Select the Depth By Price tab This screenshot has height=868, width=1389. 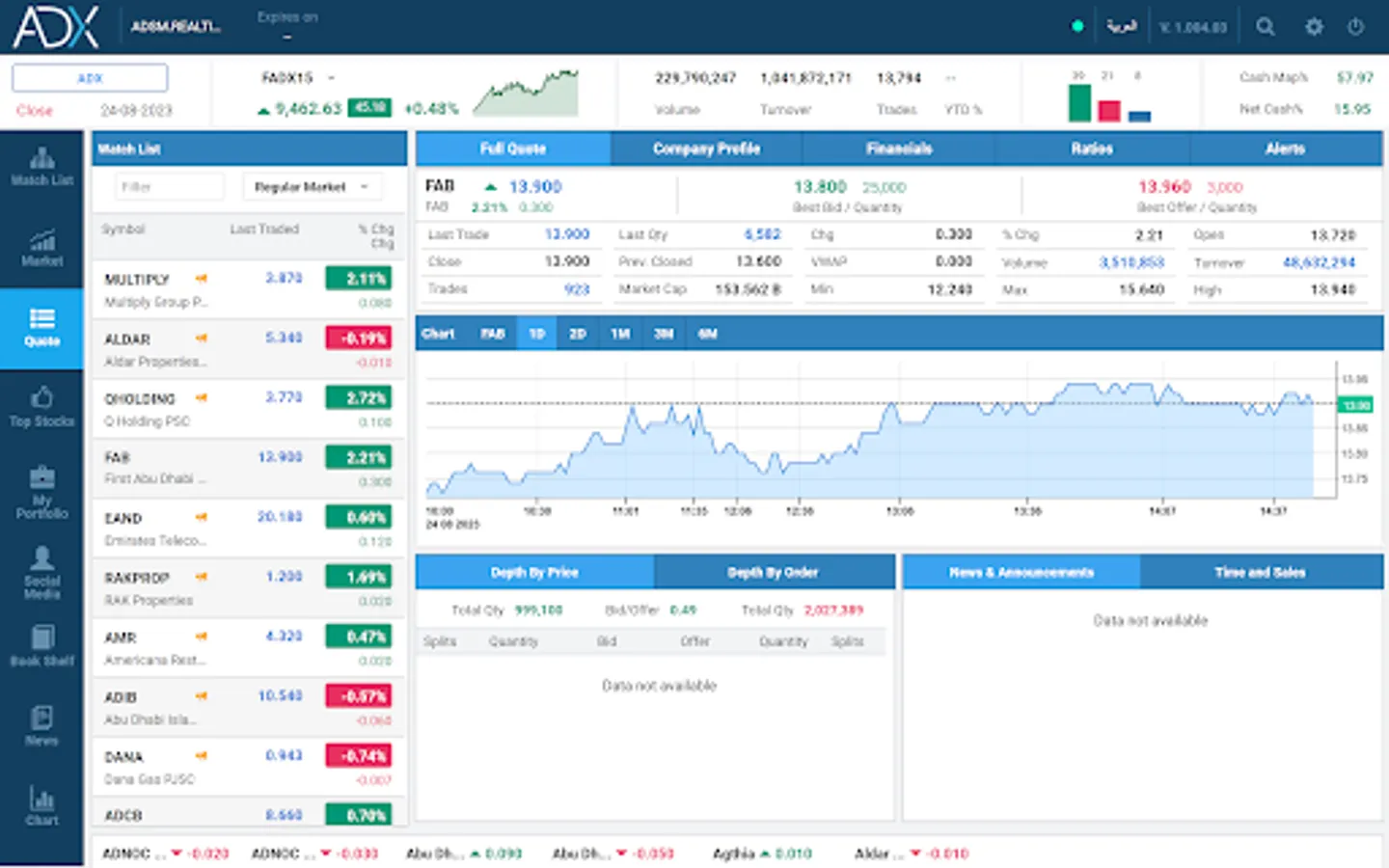click(x=534, y=572)
